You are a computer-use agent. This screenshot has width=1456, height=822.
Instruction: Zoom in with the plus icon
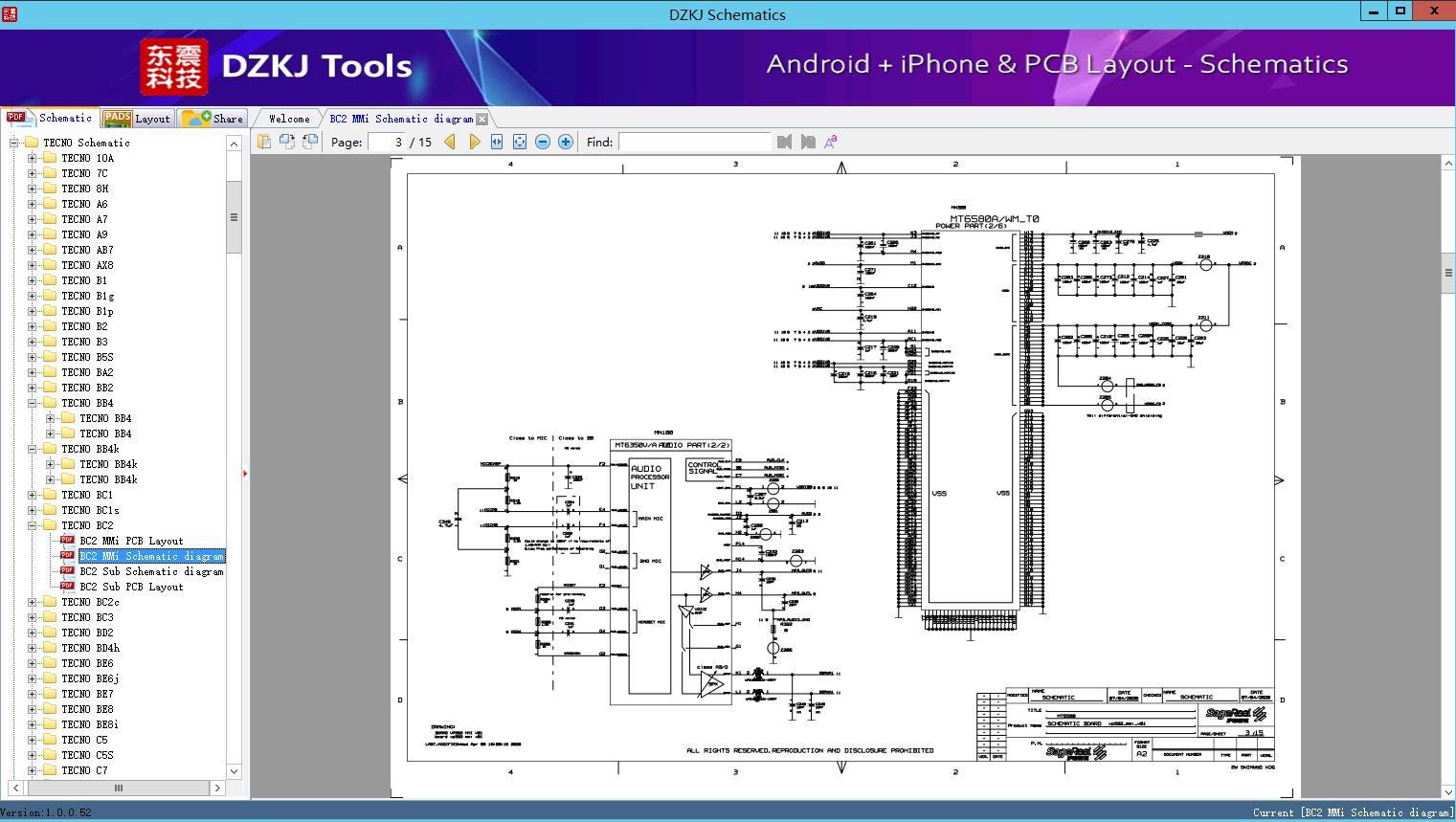coord(566,142)
